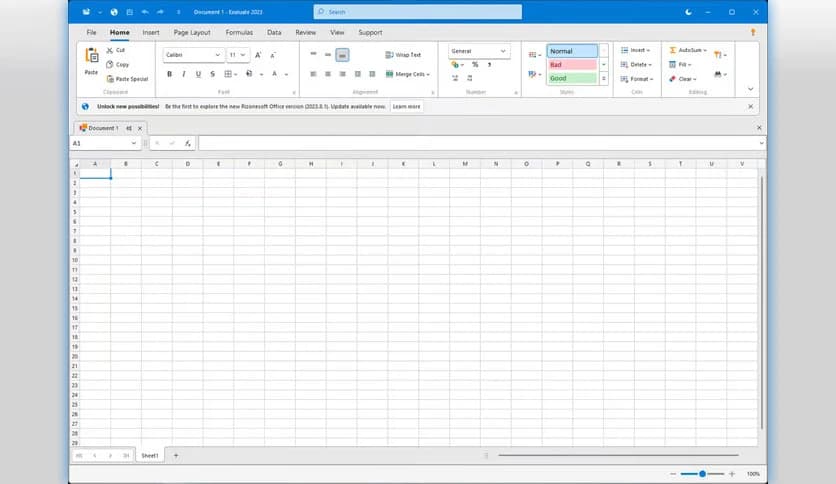
Task: Click Learn more in the update banner
Action: (406, 107)
